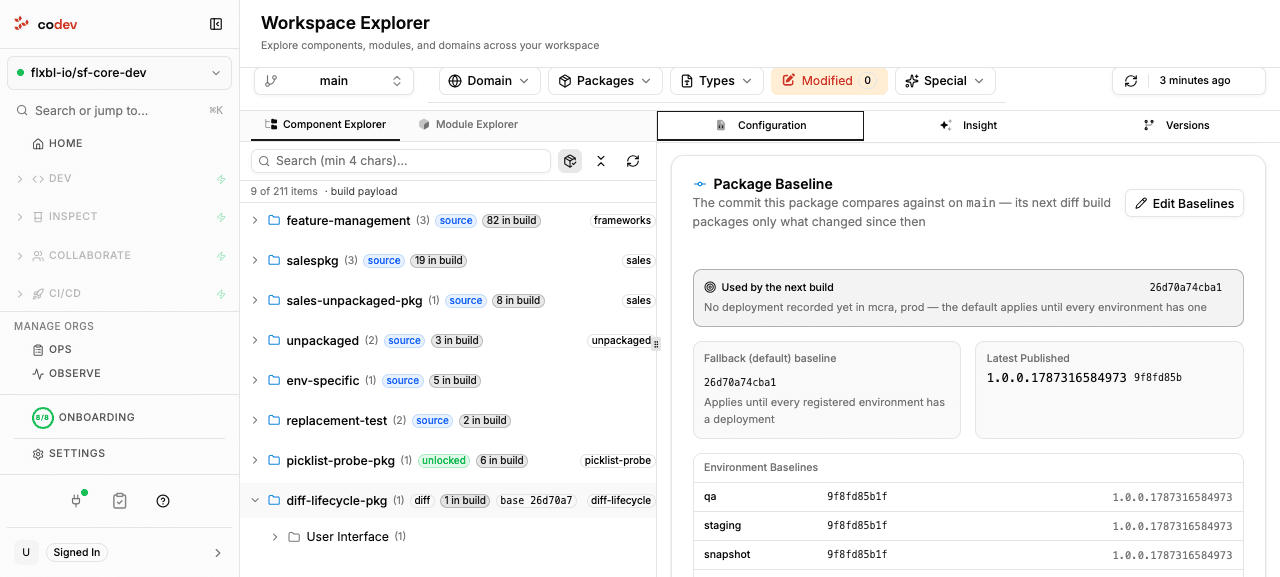The image size is (1280, 577).
Task: Select the Versions tab
Action: coord(1176,125)
